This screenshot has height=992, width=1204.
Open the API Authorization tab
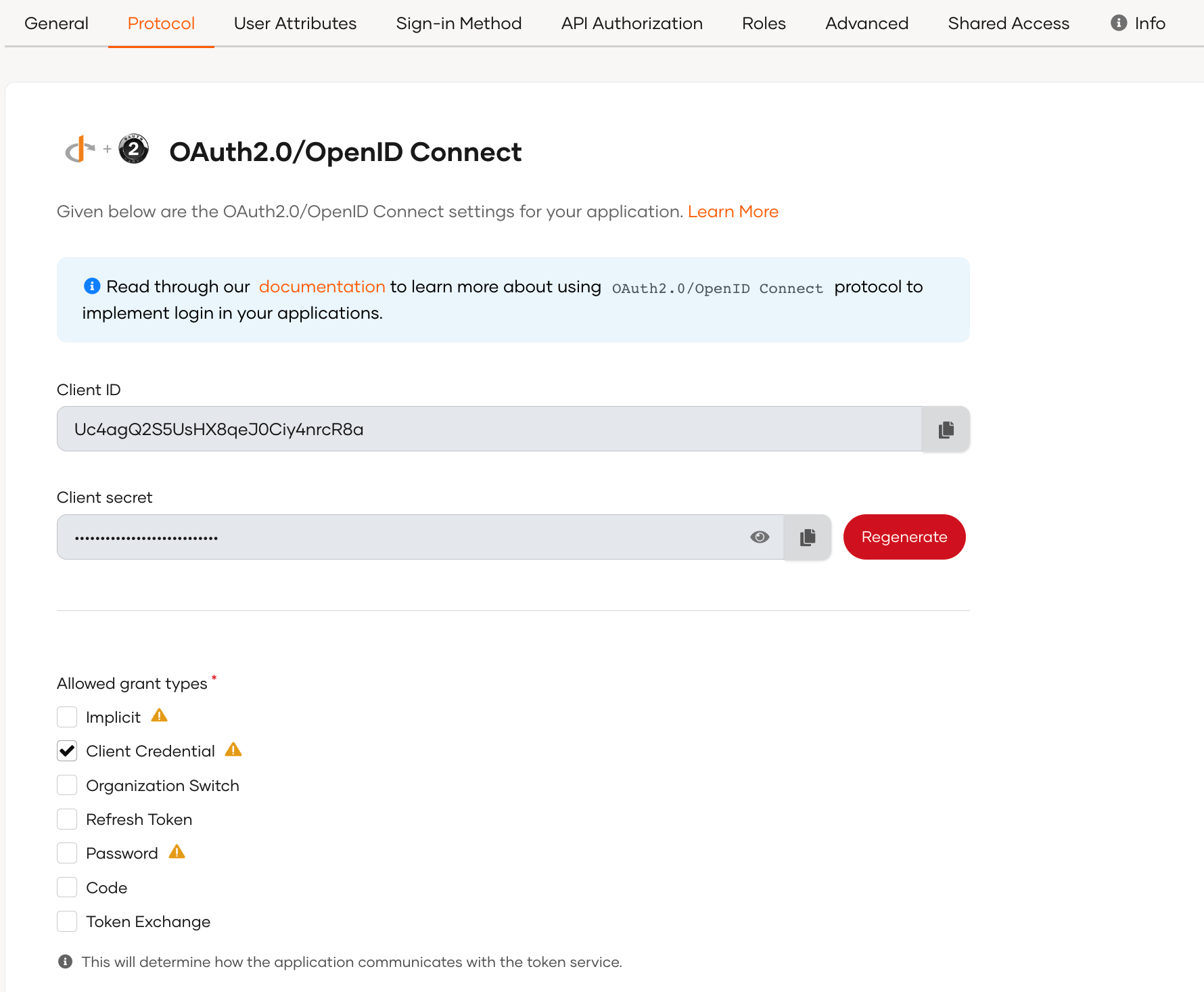[631, 23]
